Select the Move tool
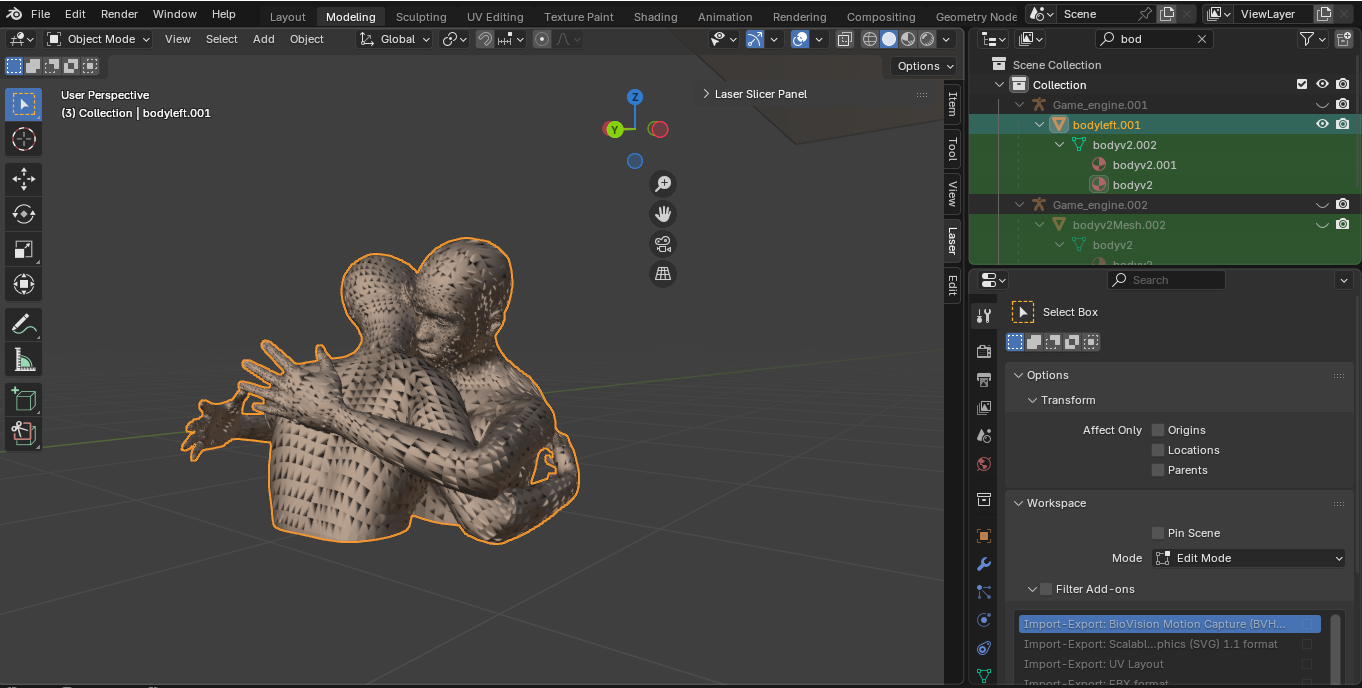Image resolution: width=1362 pixels, height=688 pixels. [x=24, y=179]
